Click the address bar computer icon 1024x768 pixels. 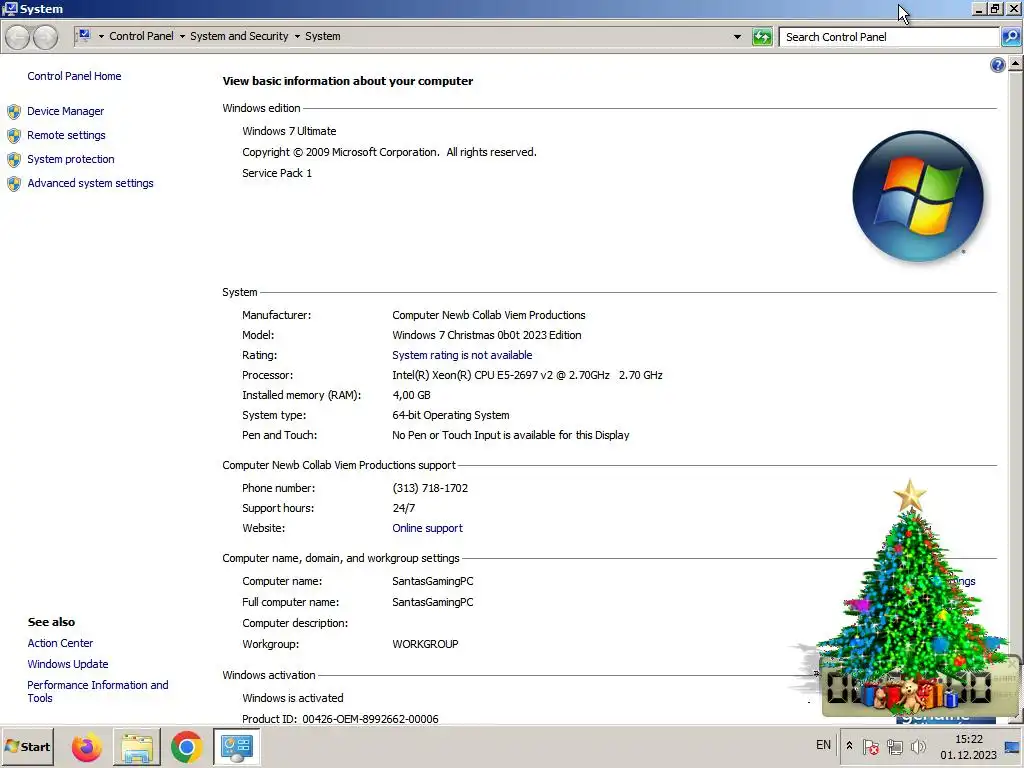(x=84, y=36)
